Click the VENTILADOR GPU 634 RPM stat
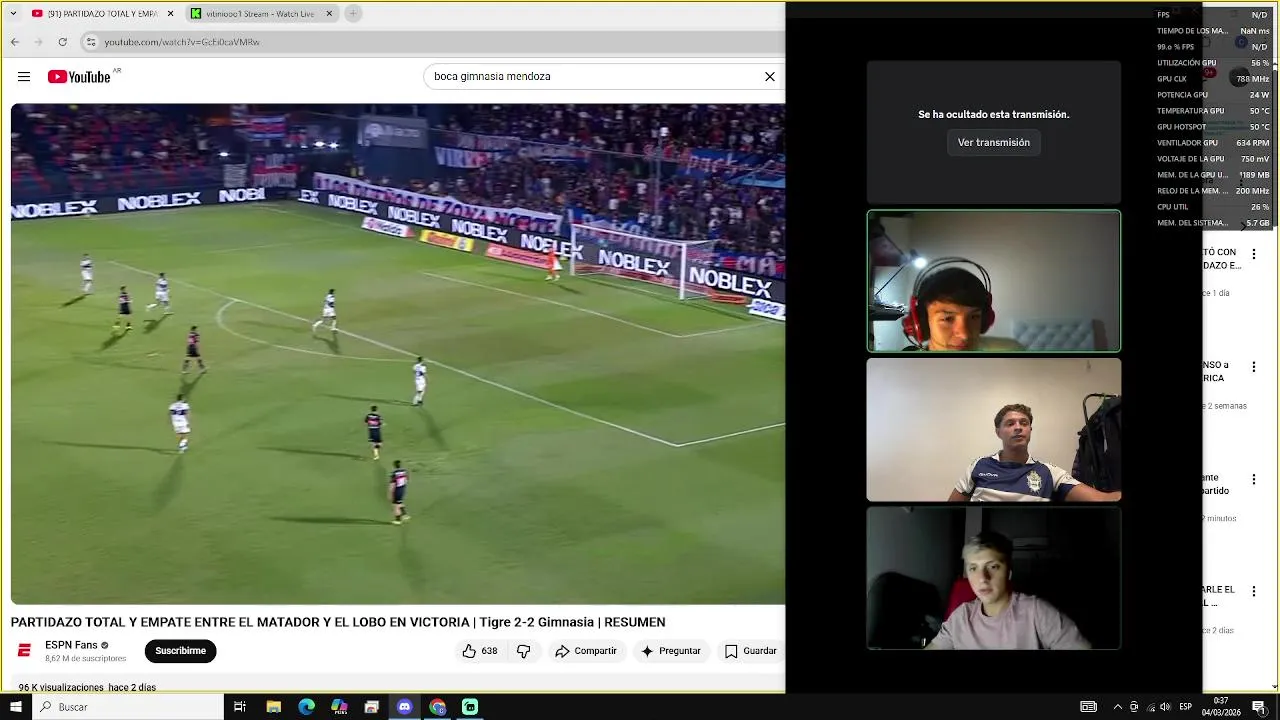 [x=1213, y=143]
